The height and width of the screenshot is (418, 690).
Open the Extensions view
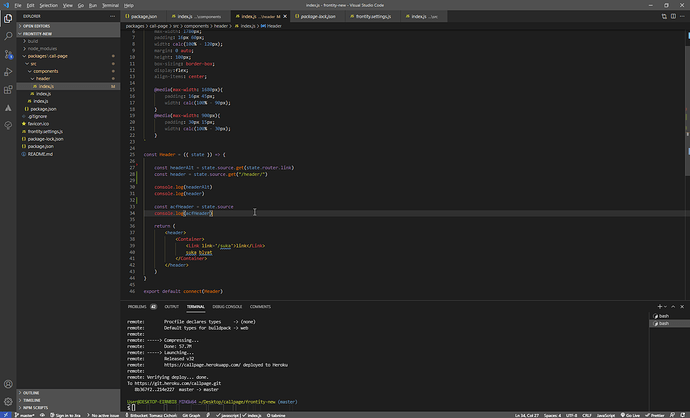[x=8, y=88]
